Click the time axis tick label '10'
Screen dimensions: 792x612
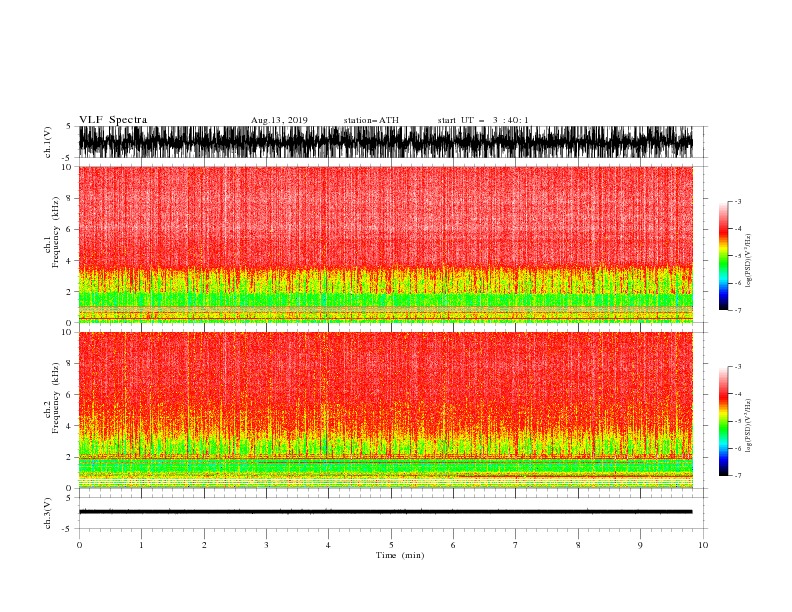tap(703, 545)
